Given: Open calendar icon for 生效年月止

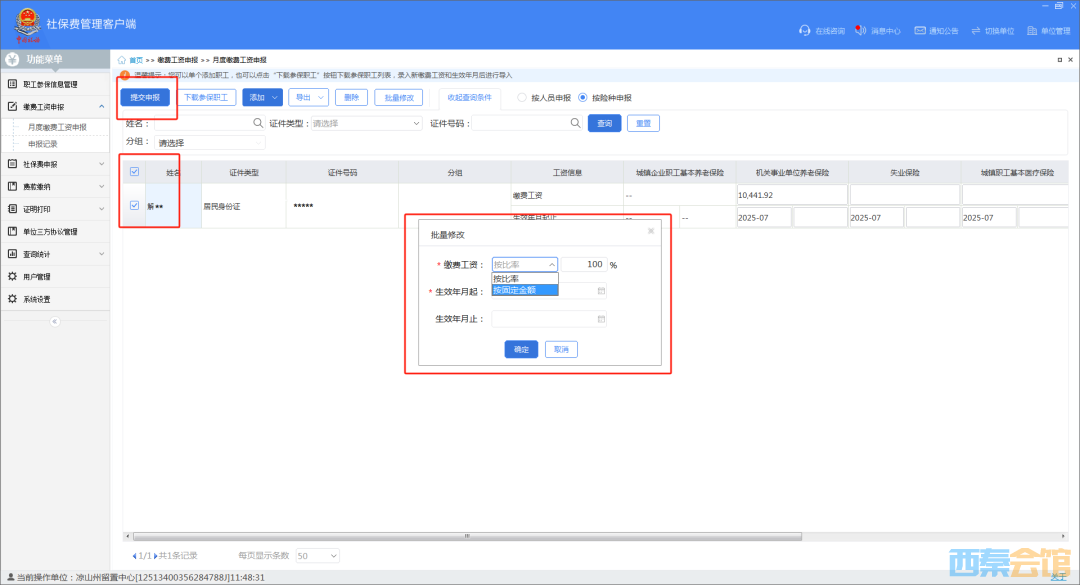Looking at the screenshot, I should 601,320.
